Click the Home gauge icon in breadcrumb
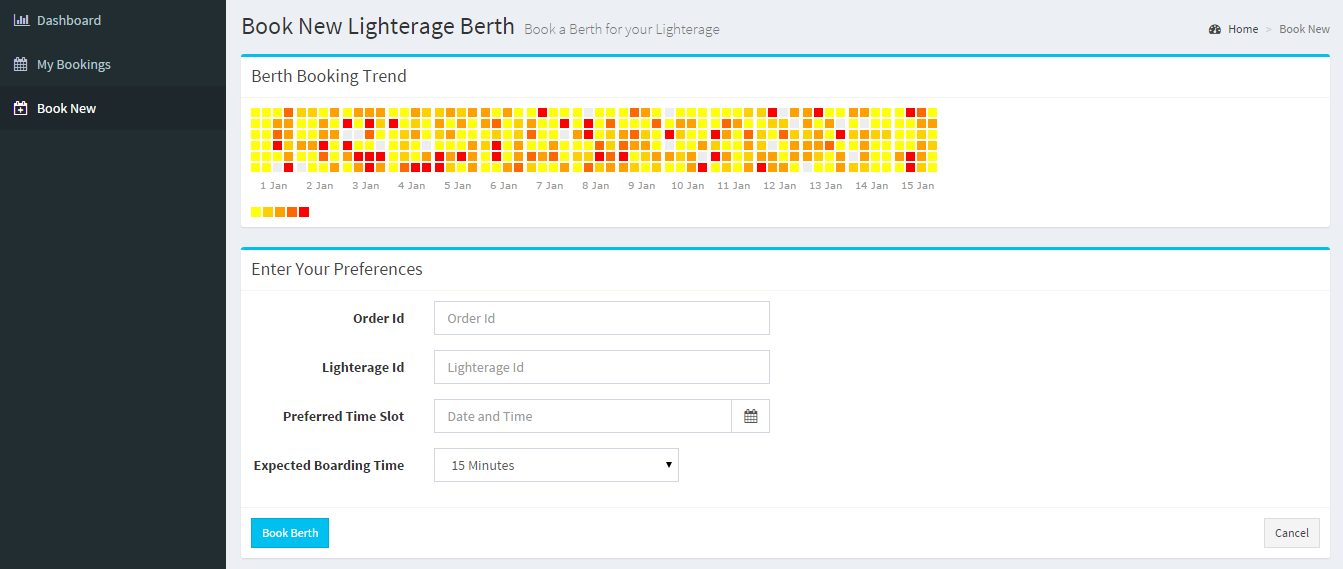The height and width of the screenshot is (569, 1343). (x=1215, y=29)
